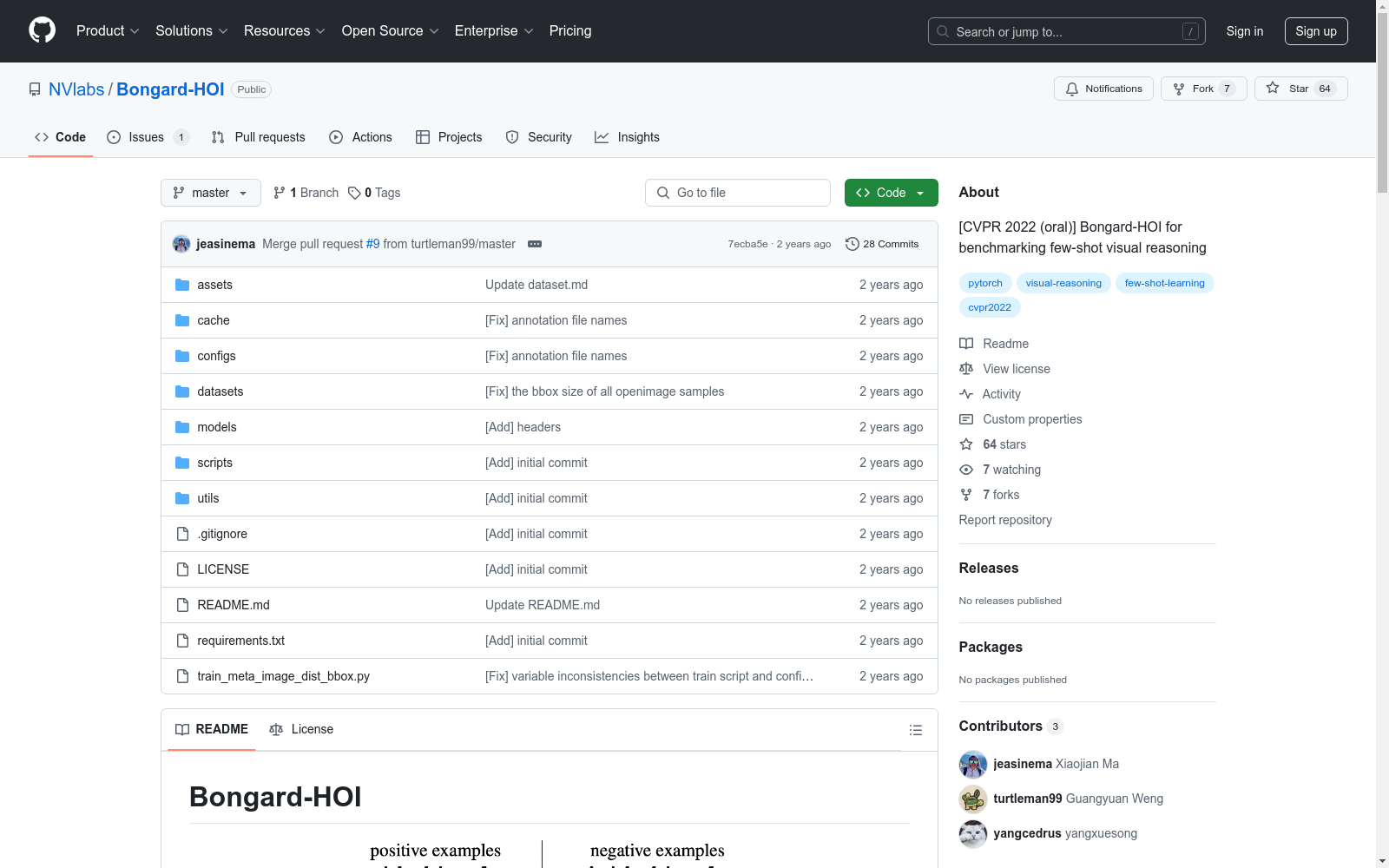Screen dimensions: 1389x868
Task: Click the pytorch topic tag
Action: click(985, 283)
